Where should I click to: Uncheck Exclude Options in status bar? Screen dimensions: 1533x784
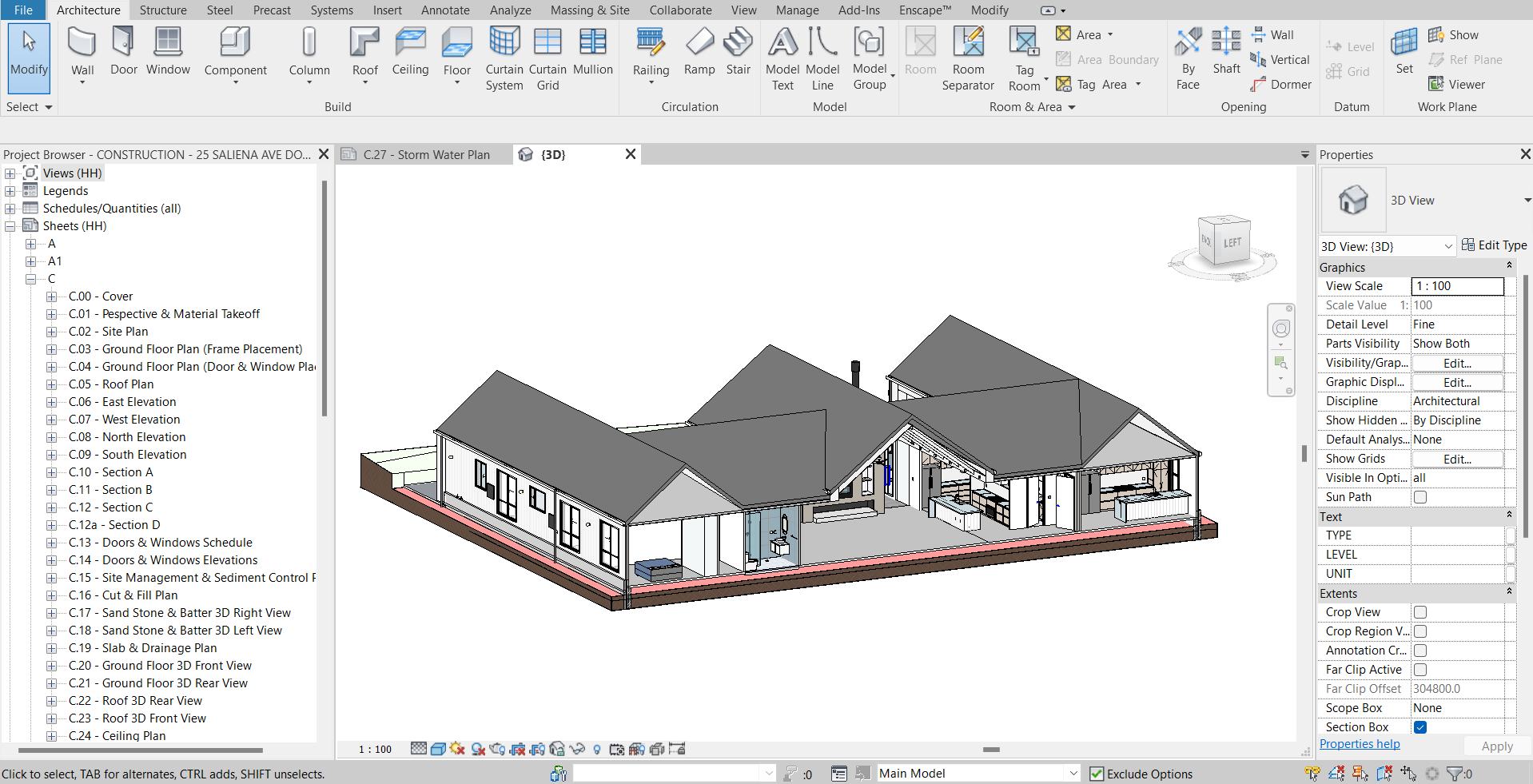pos(1097,774)
